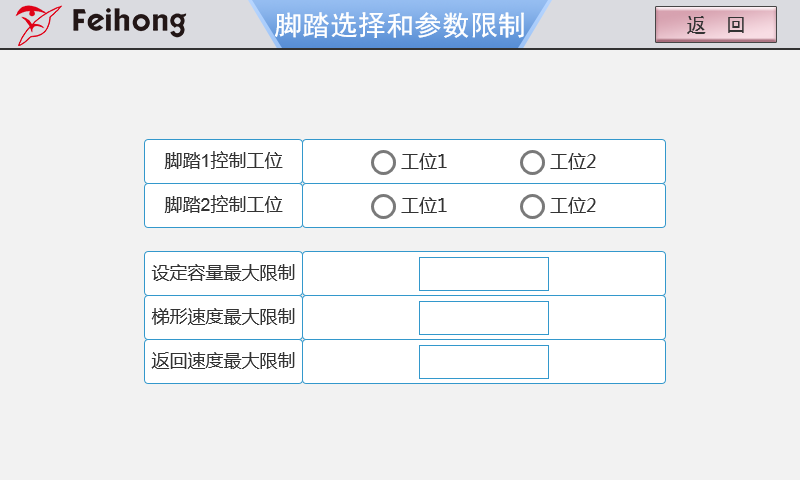Click the 脚踏1控制工位 label cell
This screenshot has height=480, width=800.
coord(223,161)
